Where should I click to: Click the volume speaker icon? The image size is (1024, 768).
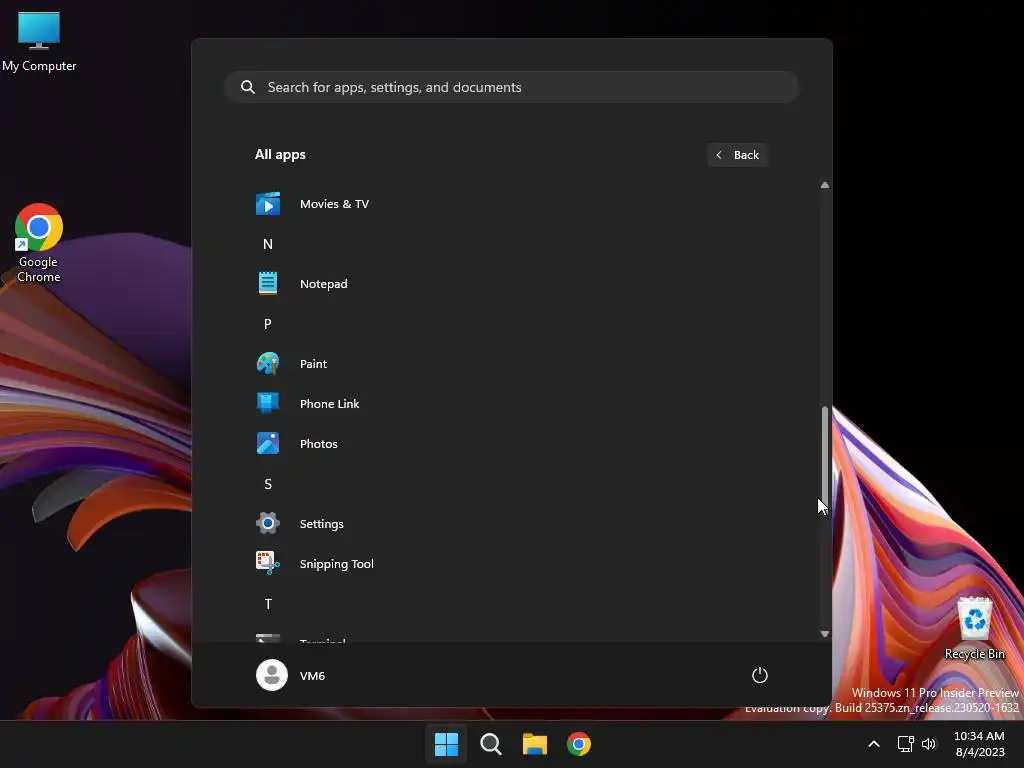(929, 744)
